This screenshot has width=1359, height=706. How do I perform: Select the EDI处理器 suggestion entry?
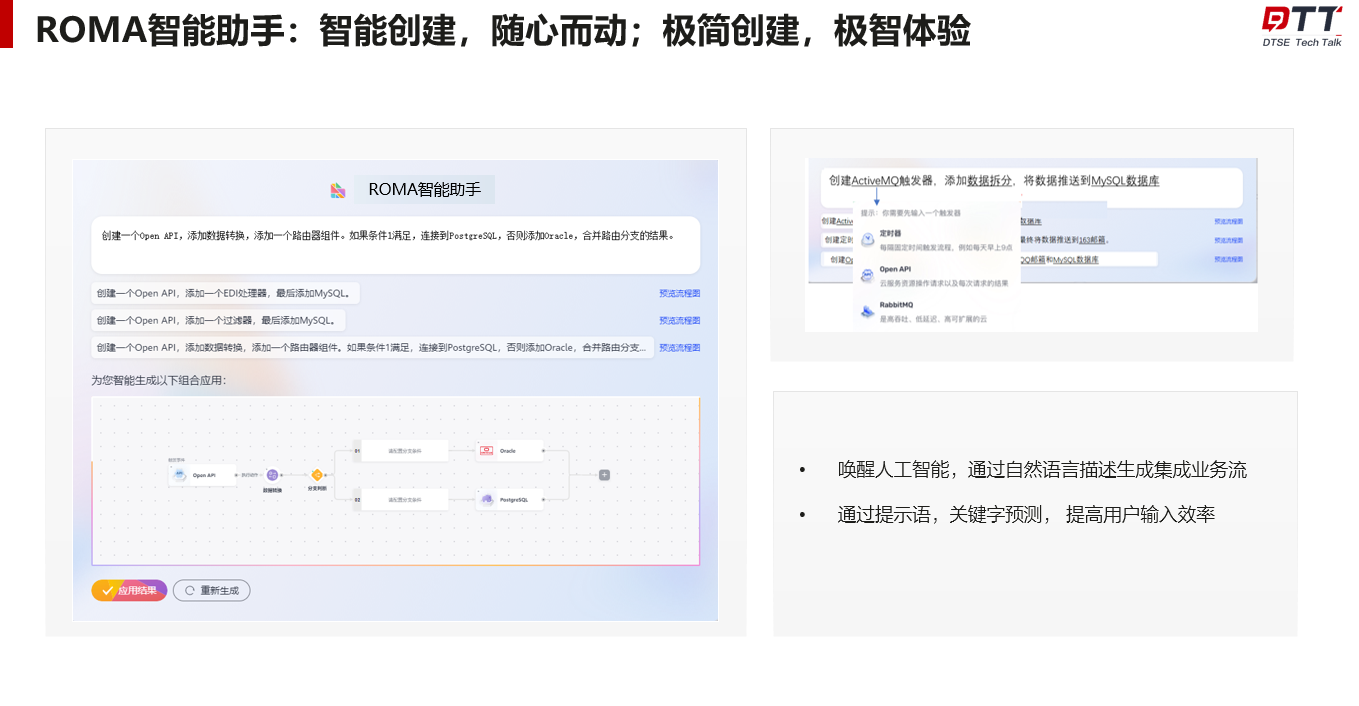coord(218,292)
